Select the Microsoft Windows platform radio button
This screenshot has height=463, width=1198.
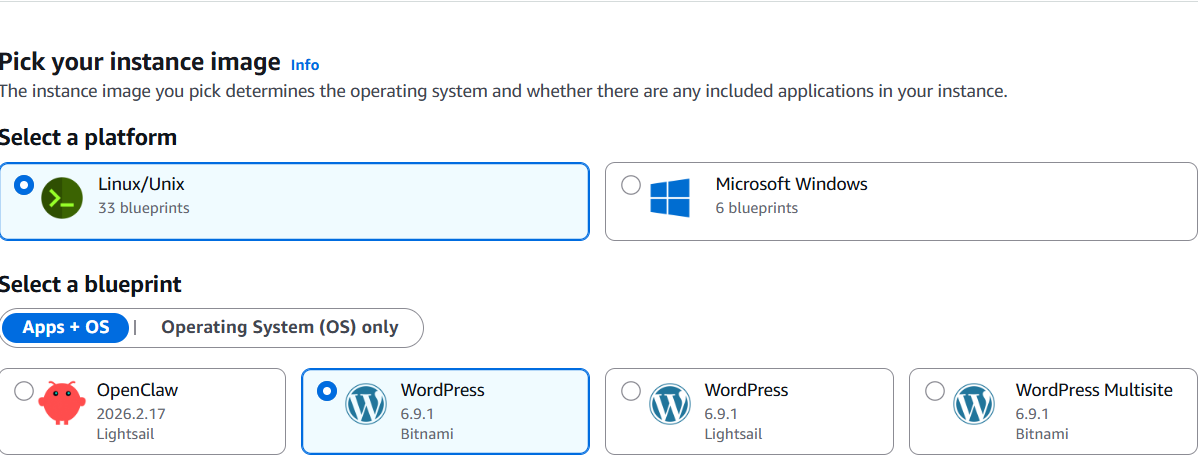pyautogui.click(x=631, y=185)
